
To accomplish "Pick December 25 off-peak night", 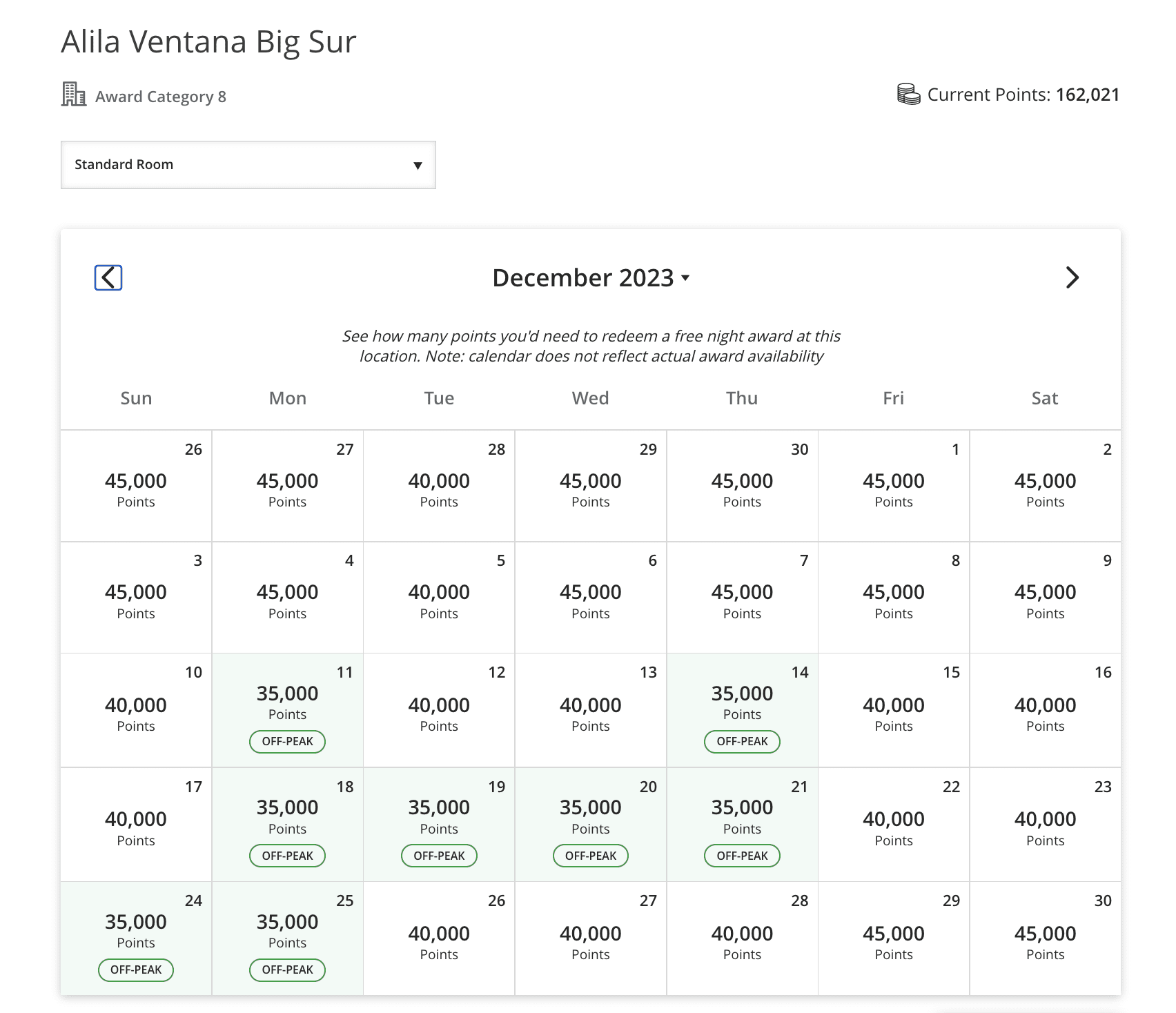I will tap(287, 938).
